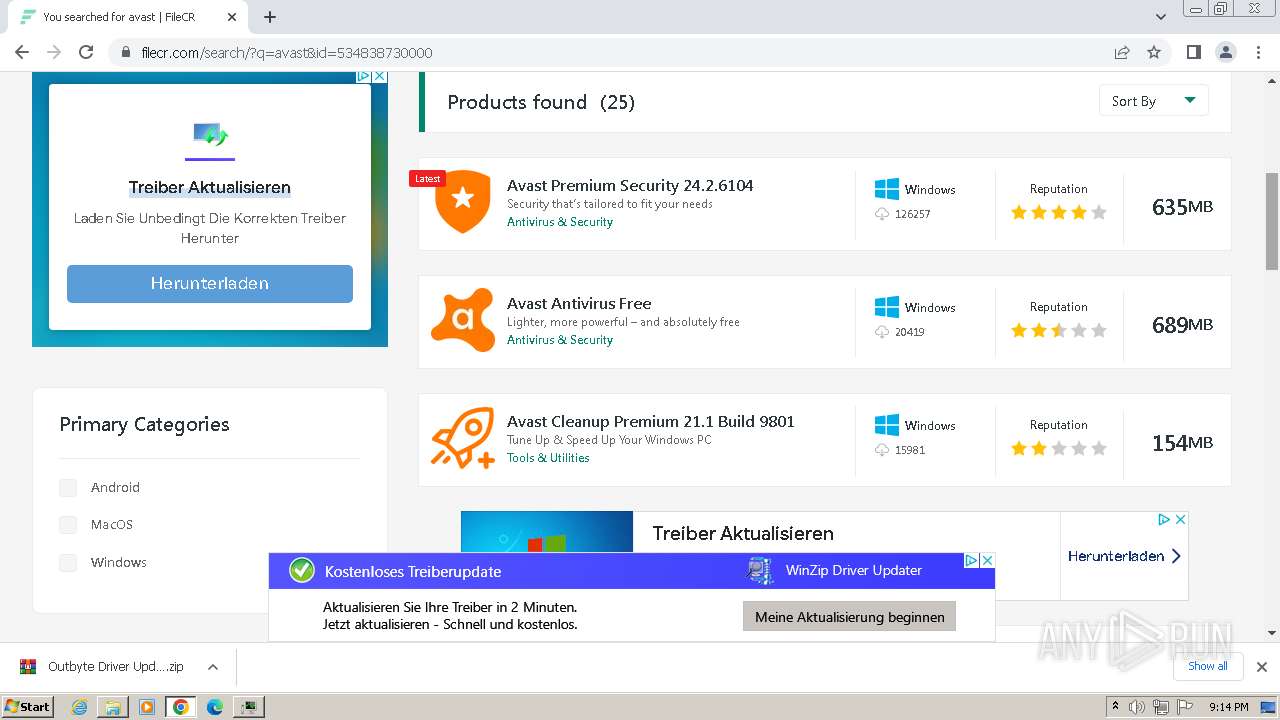This screenshot has height=720, width=1280.
Task: Click the 689MB size text
Action: pyautogui.click(x=1182, y=325)
